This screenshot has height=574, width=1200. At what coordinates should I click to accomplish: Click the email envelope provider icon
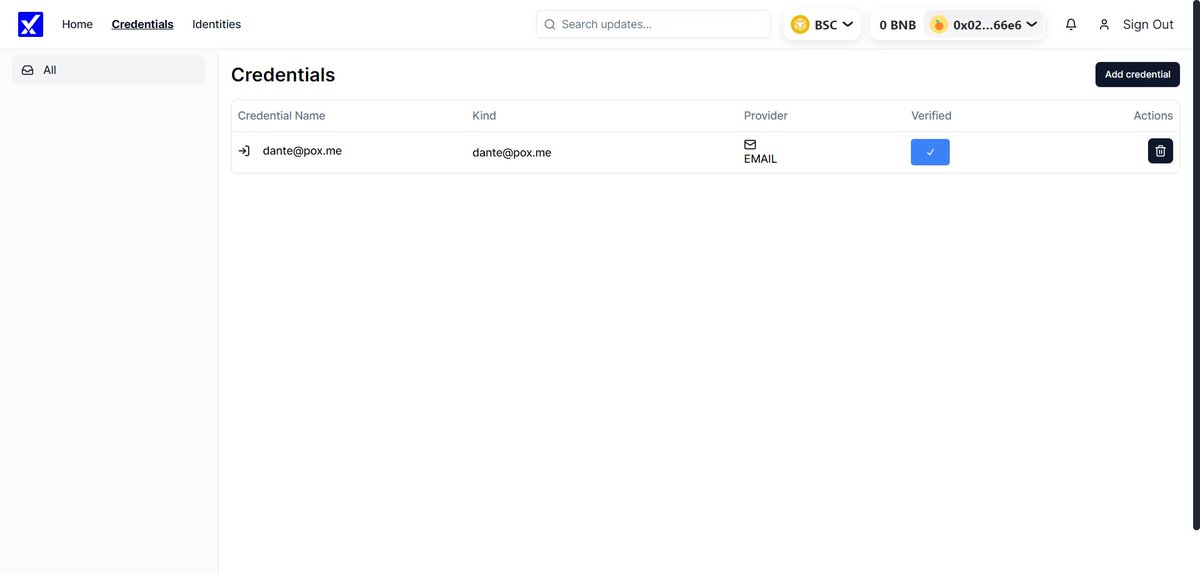click(x=750, y=145)
